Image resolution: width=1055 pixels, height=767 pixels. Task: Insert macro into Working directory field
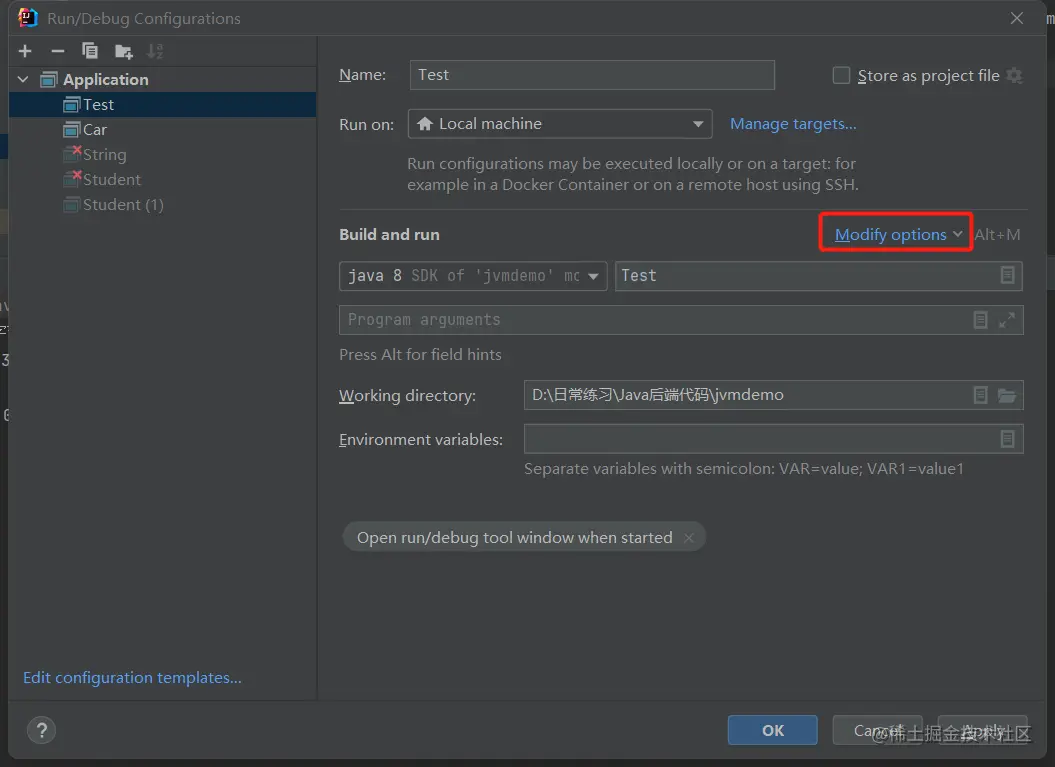tap(980, 395)
